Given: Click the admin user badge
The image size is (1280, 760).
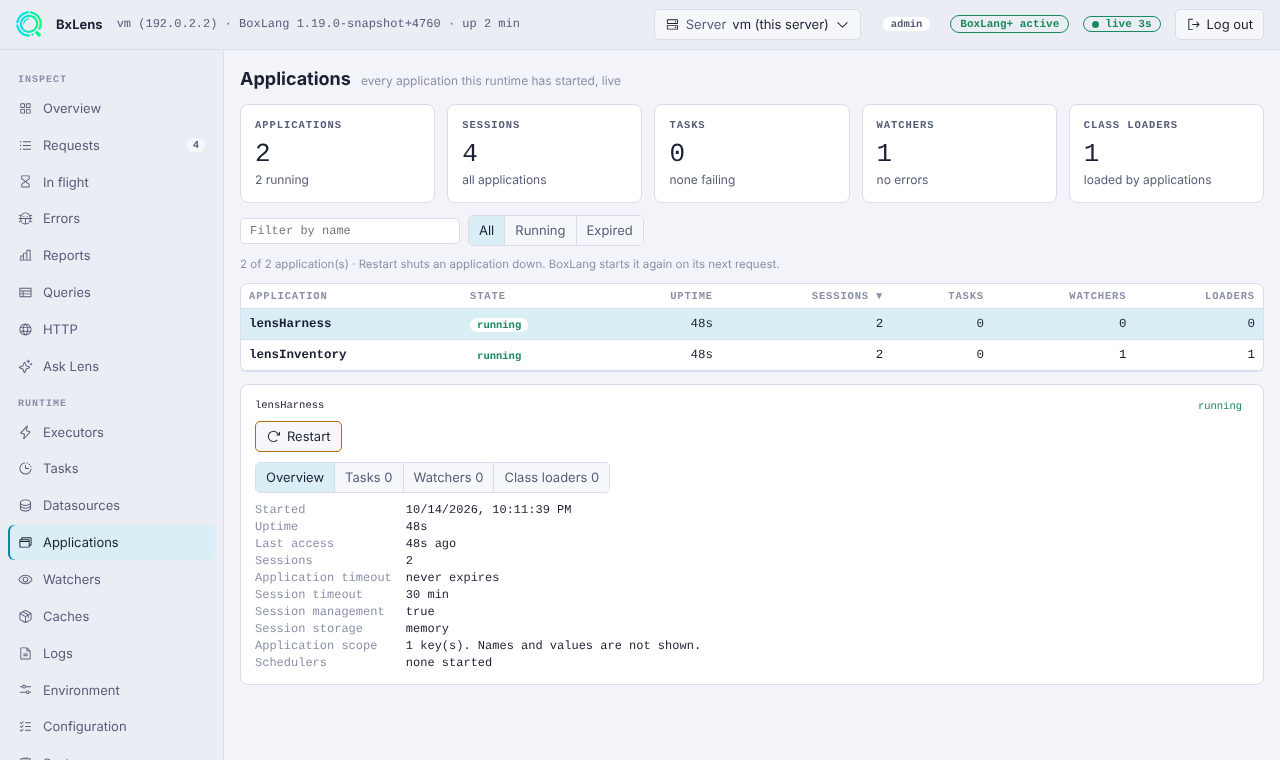Looking at the screenshot, I should (x=906, y=24).
